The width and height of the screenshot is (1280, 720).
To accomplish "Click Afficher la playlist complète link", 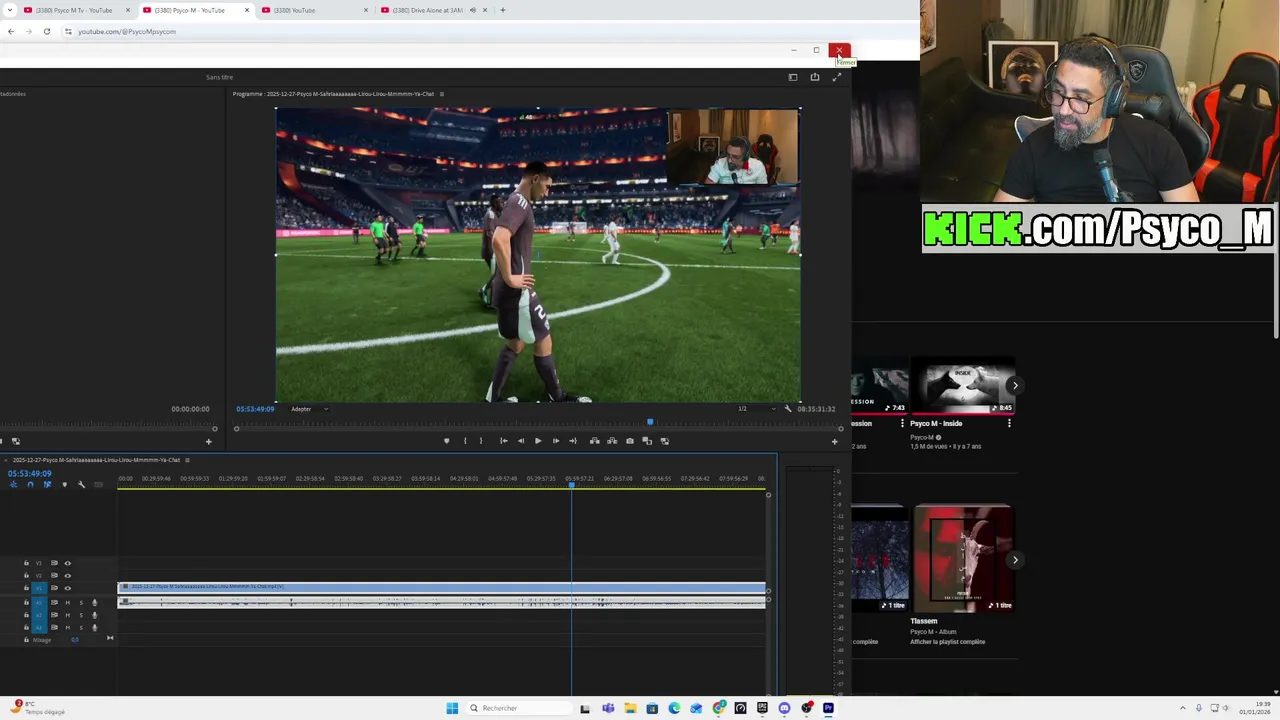I will coord(947,642).
